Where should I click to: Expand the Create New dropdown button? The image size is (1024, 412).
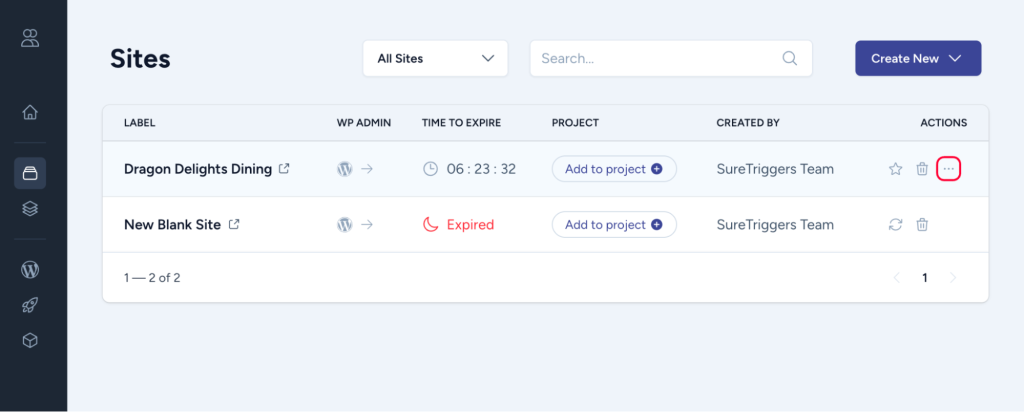click(x=917, y=58)
